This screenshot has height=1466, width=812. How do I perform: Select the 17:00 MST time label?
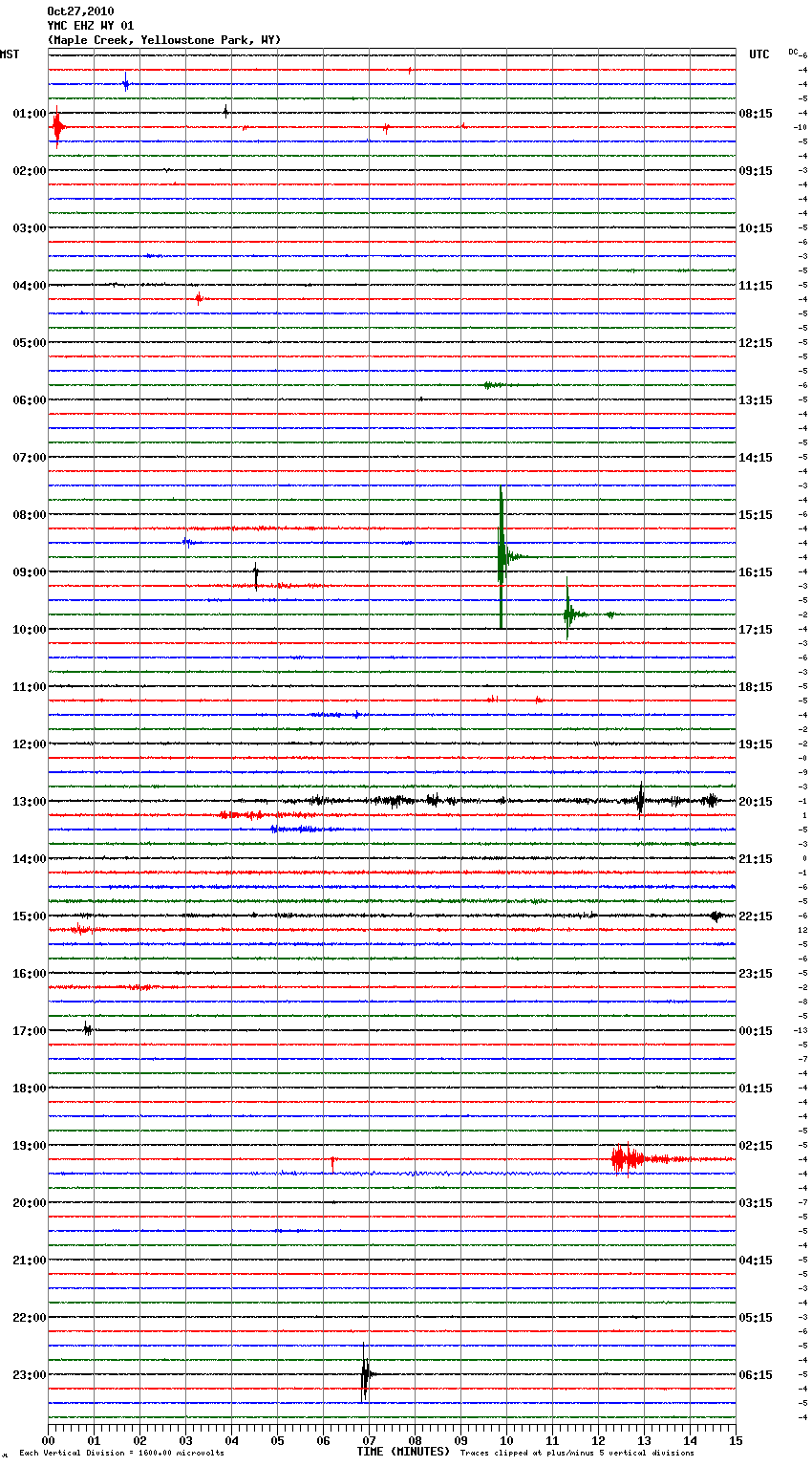(30, 1031)
